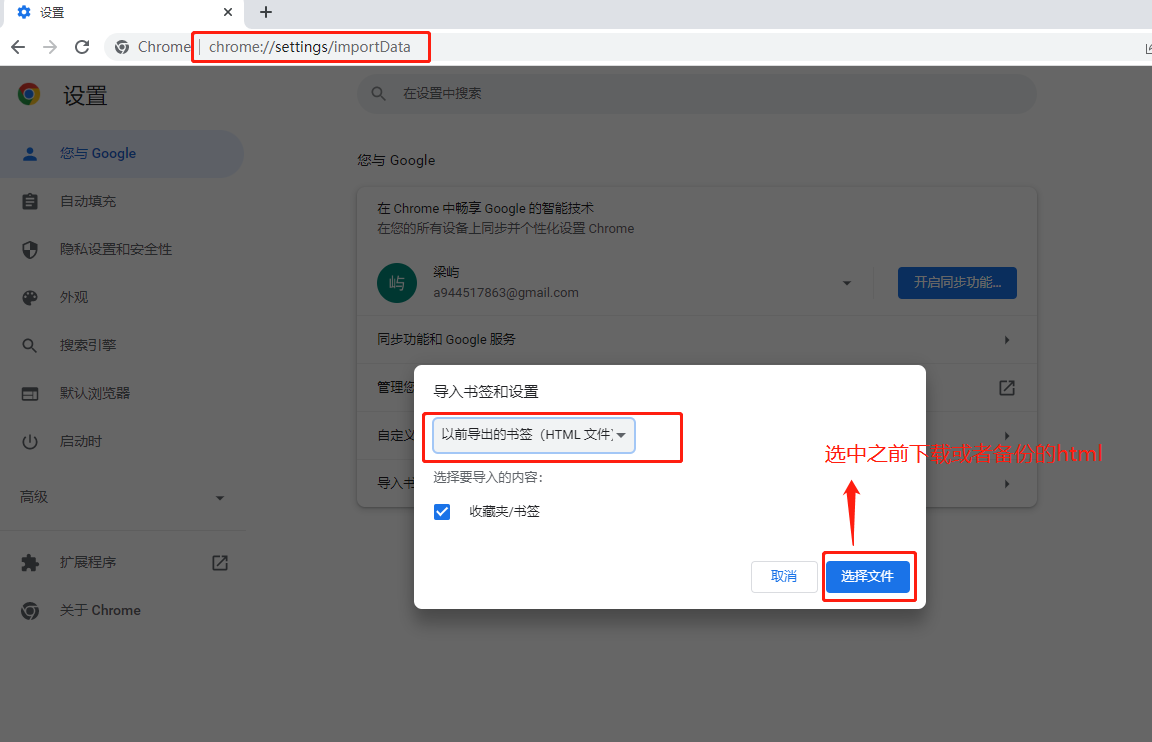
Task: Click the arrow at 同步功能和 Google 服务
Action: coord(1007,339)
